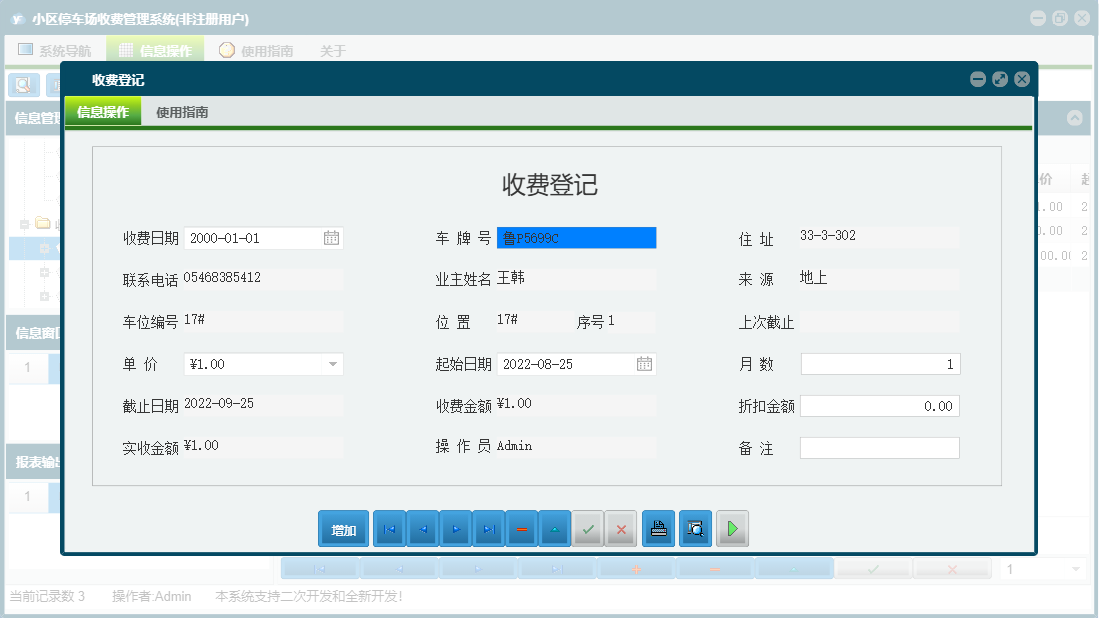The width and height of the screenshot is (1099, 618).
Task: Open the printer icon to print the receipt
Action: tap(658, 529)
